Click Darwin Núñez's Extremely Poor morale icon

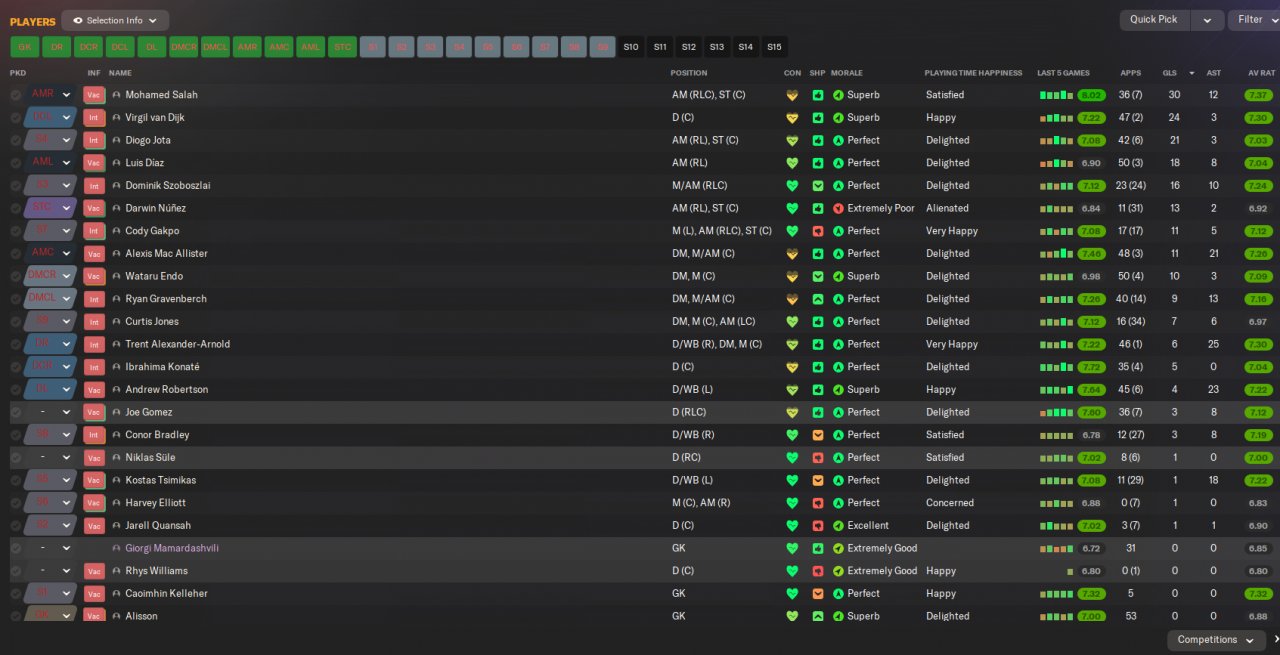click(838, 208)
